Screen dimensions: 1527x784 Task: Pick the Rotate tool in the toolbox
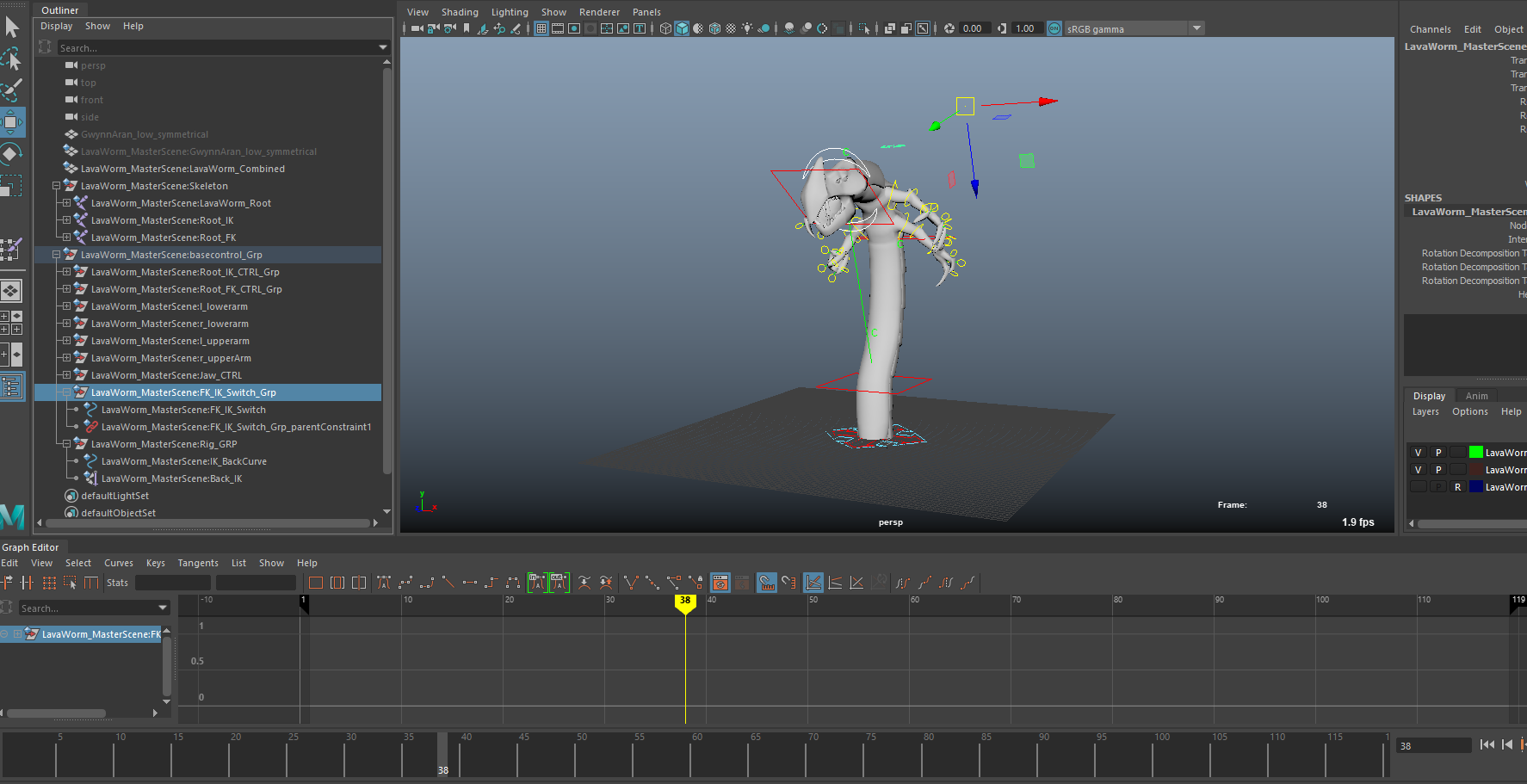pos(11,155)
